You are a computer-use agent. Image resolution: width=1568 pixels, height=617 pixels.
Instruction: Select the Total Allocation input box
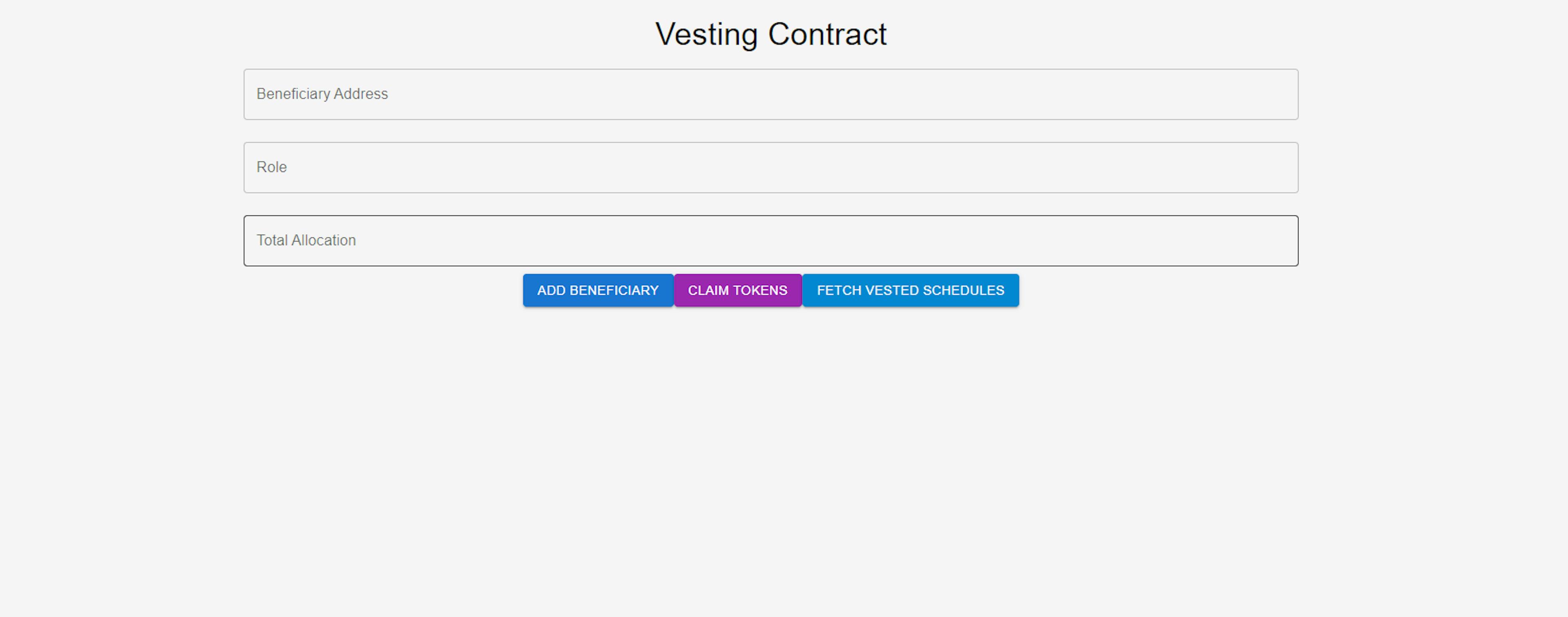pyautogui.click(x=771, y=240)
